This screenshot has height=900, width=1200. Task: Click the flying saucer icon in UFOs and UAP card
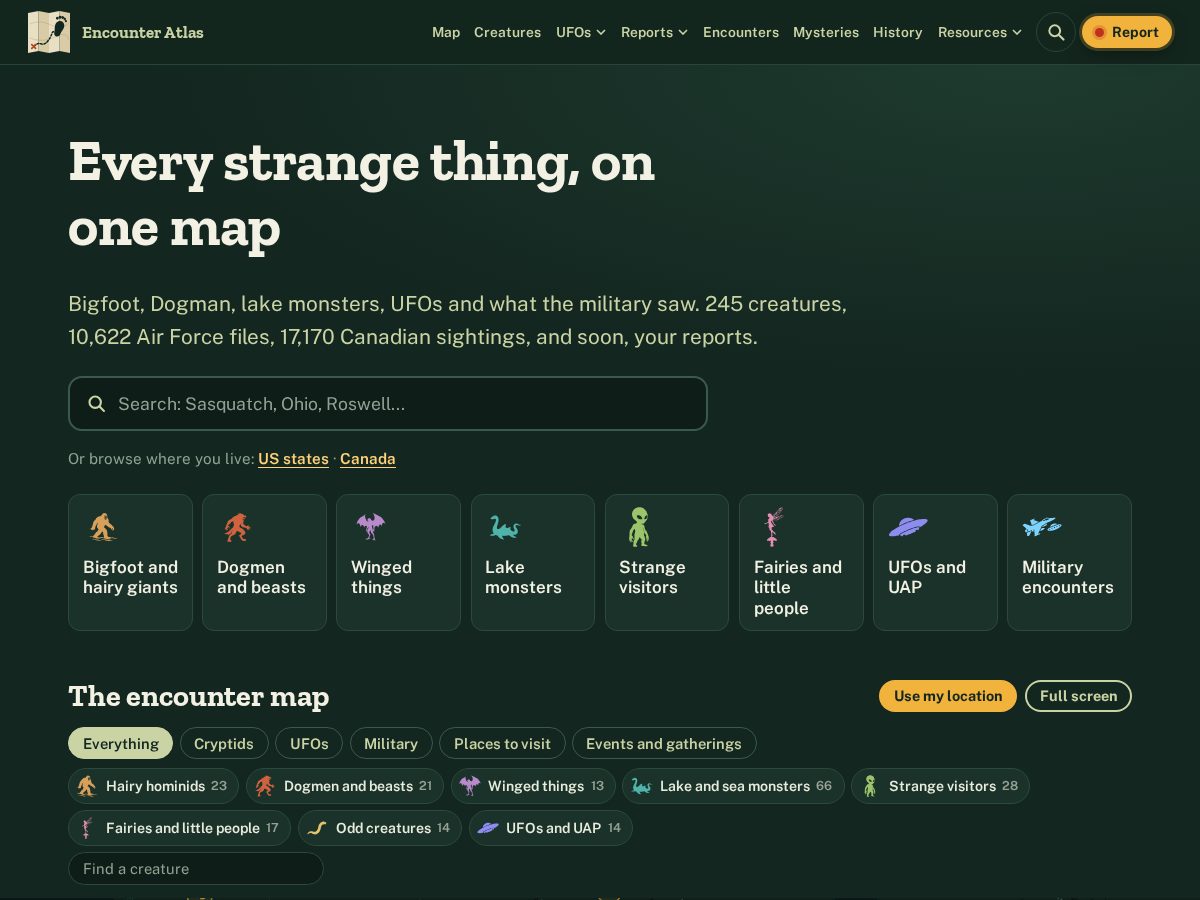pos(908,526)
